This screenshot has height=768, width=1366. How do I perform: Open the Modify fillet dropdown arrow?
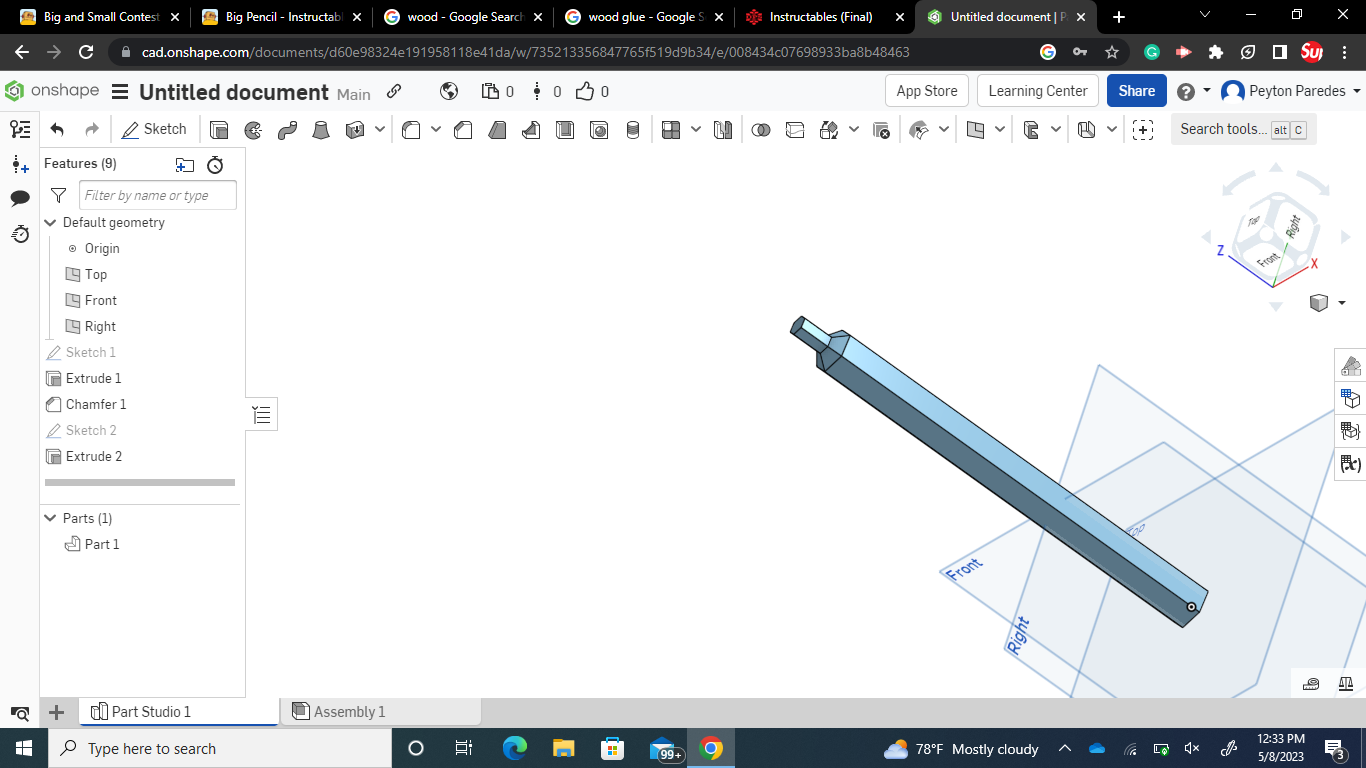[x=944, y=129]
